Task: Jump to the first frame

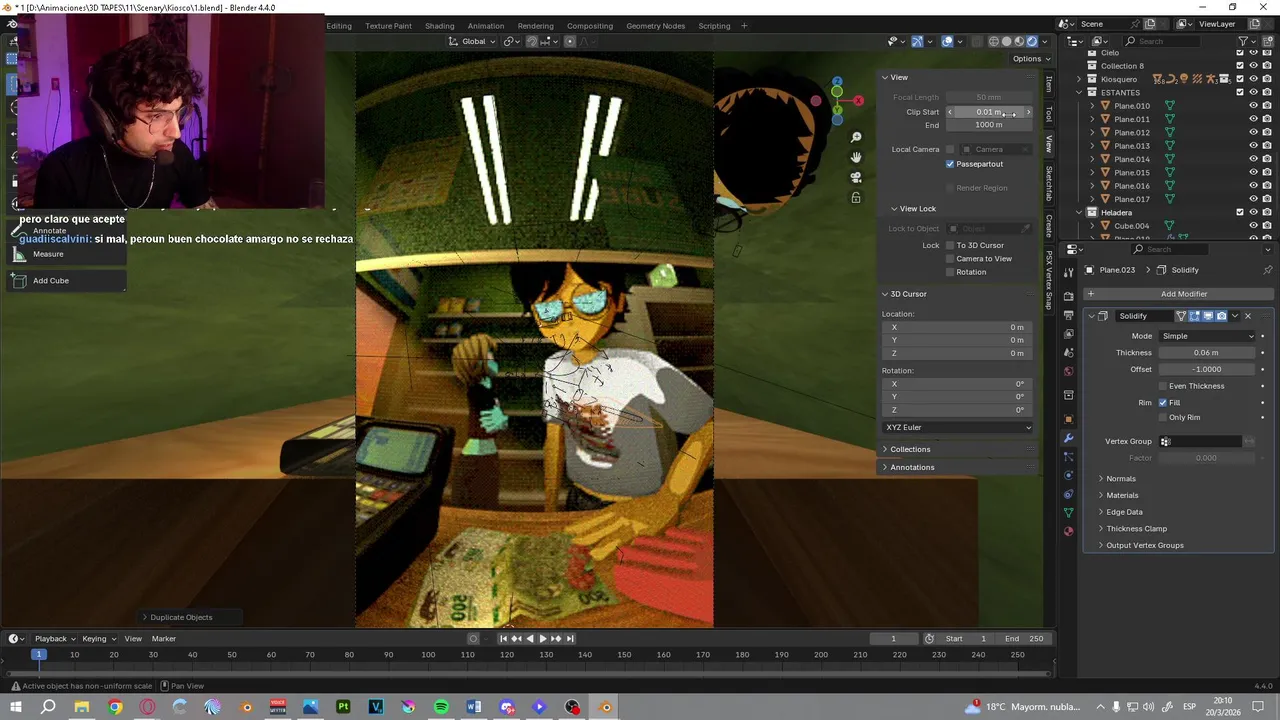Action: pyautogui.click(x=503, y=639)
